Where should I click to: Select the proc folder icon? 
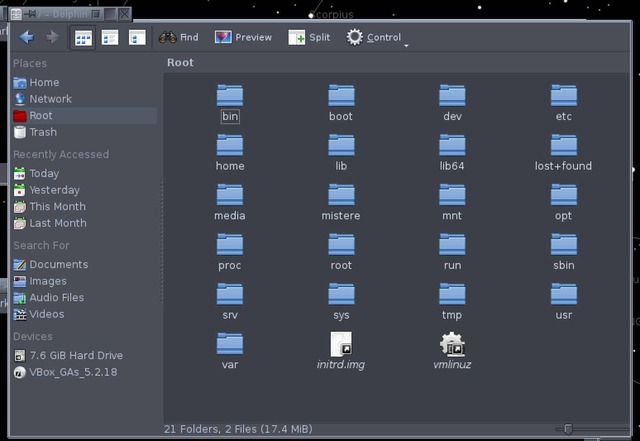click(230, 245)
